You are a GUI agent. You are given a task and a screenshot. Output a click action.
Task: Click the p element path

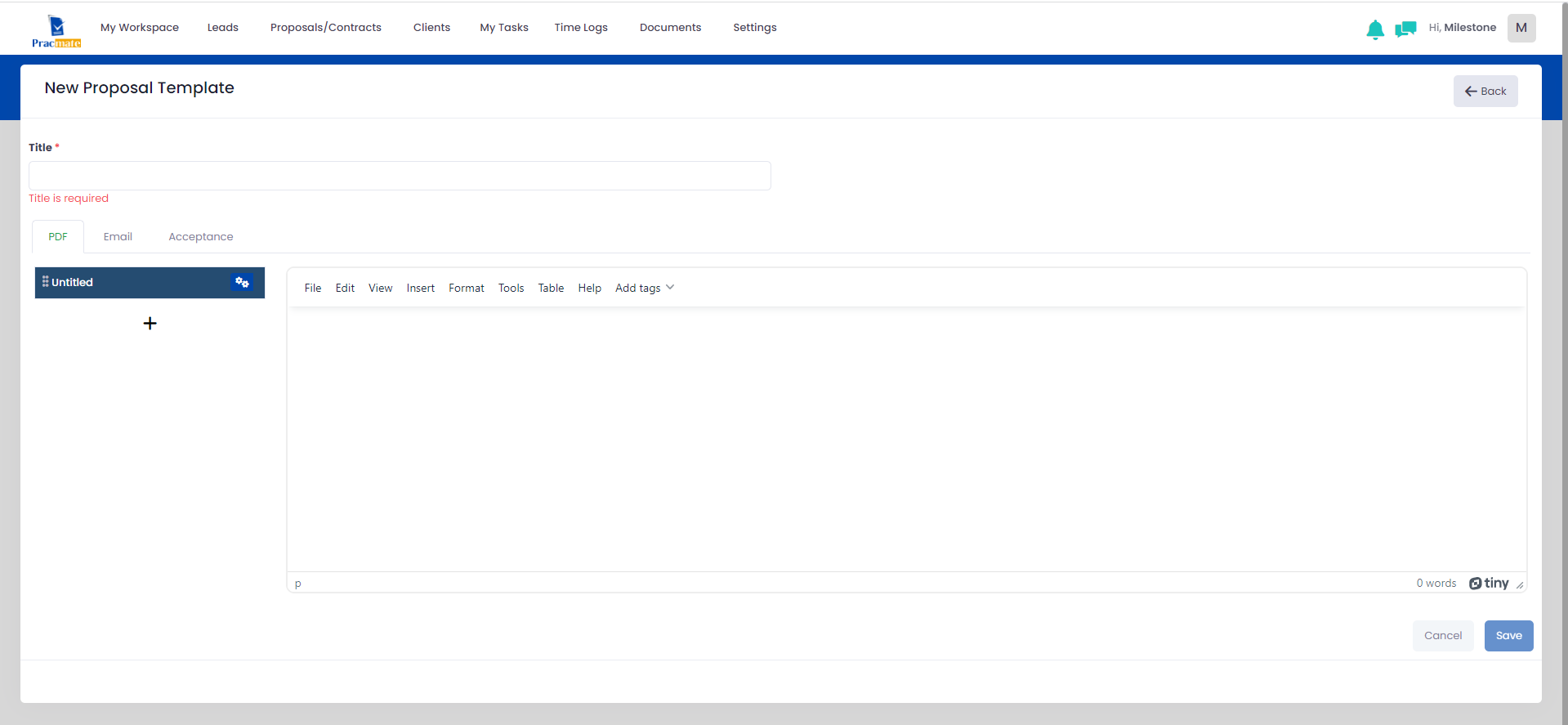click(x=298, y=584)
